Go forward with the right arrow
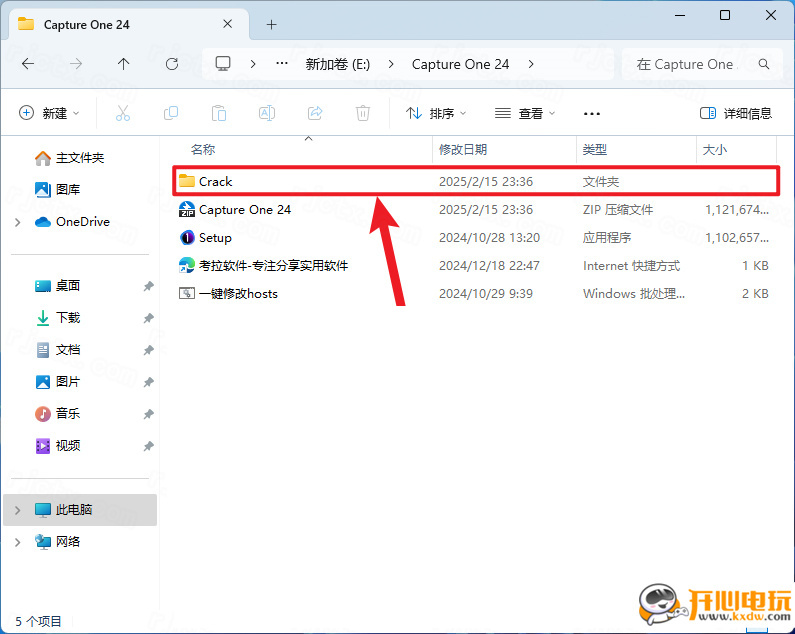The image size is (795, 634). pyautogui.click(x=76, y=64)
